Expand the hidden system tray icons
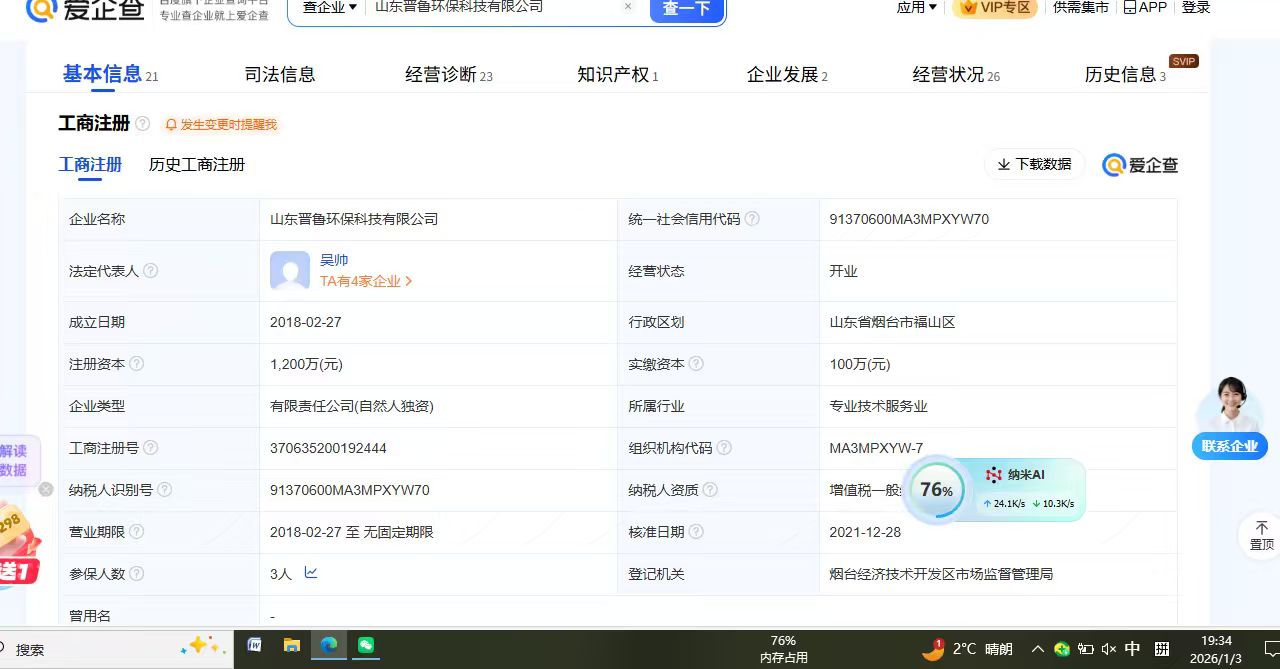Viewport: 1280px width, 669px height. pos(1038,649)
